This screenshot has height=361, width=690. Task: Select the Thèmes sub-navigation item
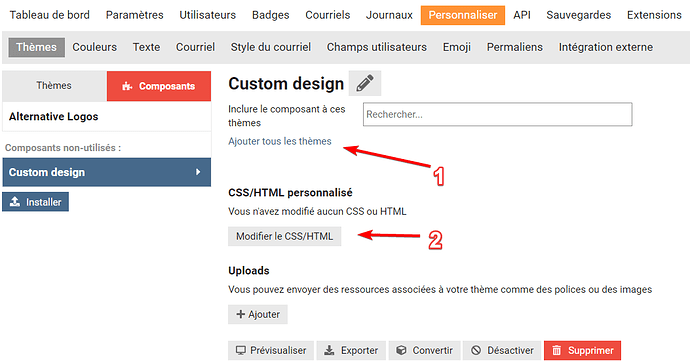point(37,47)
